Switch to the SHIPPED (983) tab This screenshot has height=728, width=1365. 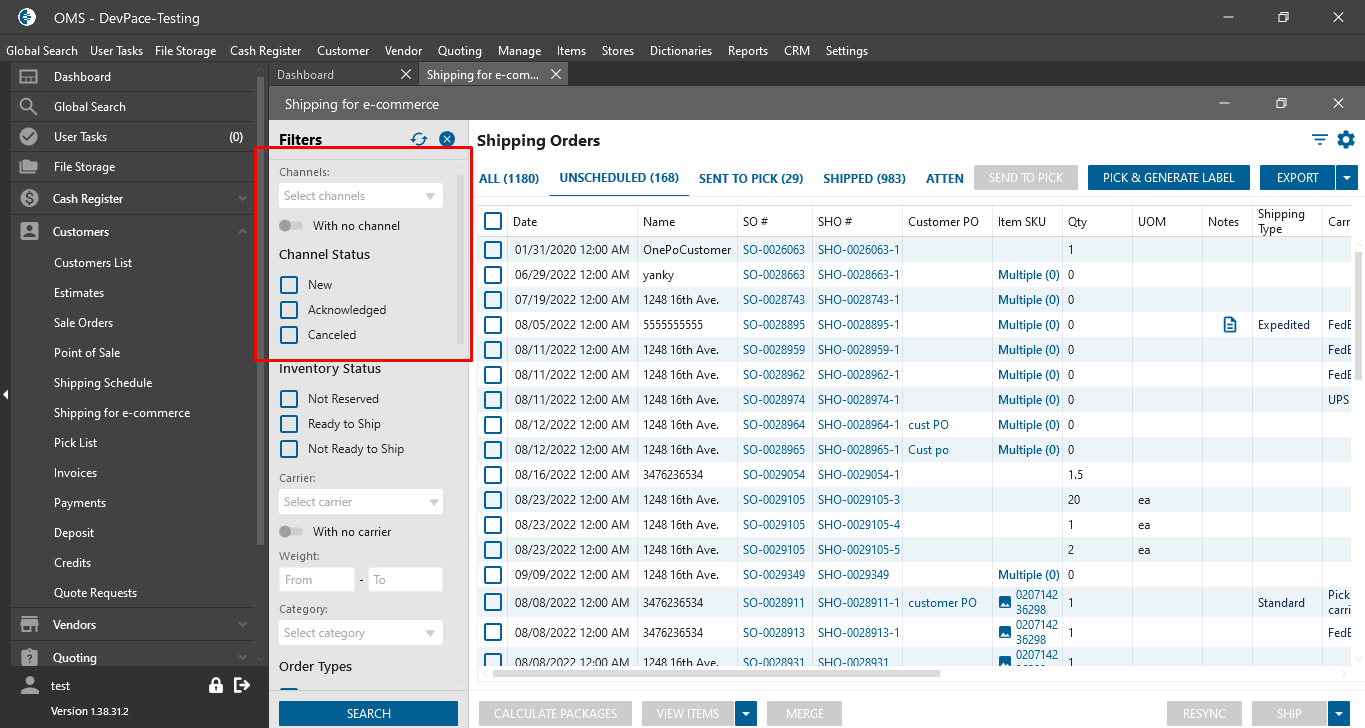[x=864, y=179]
